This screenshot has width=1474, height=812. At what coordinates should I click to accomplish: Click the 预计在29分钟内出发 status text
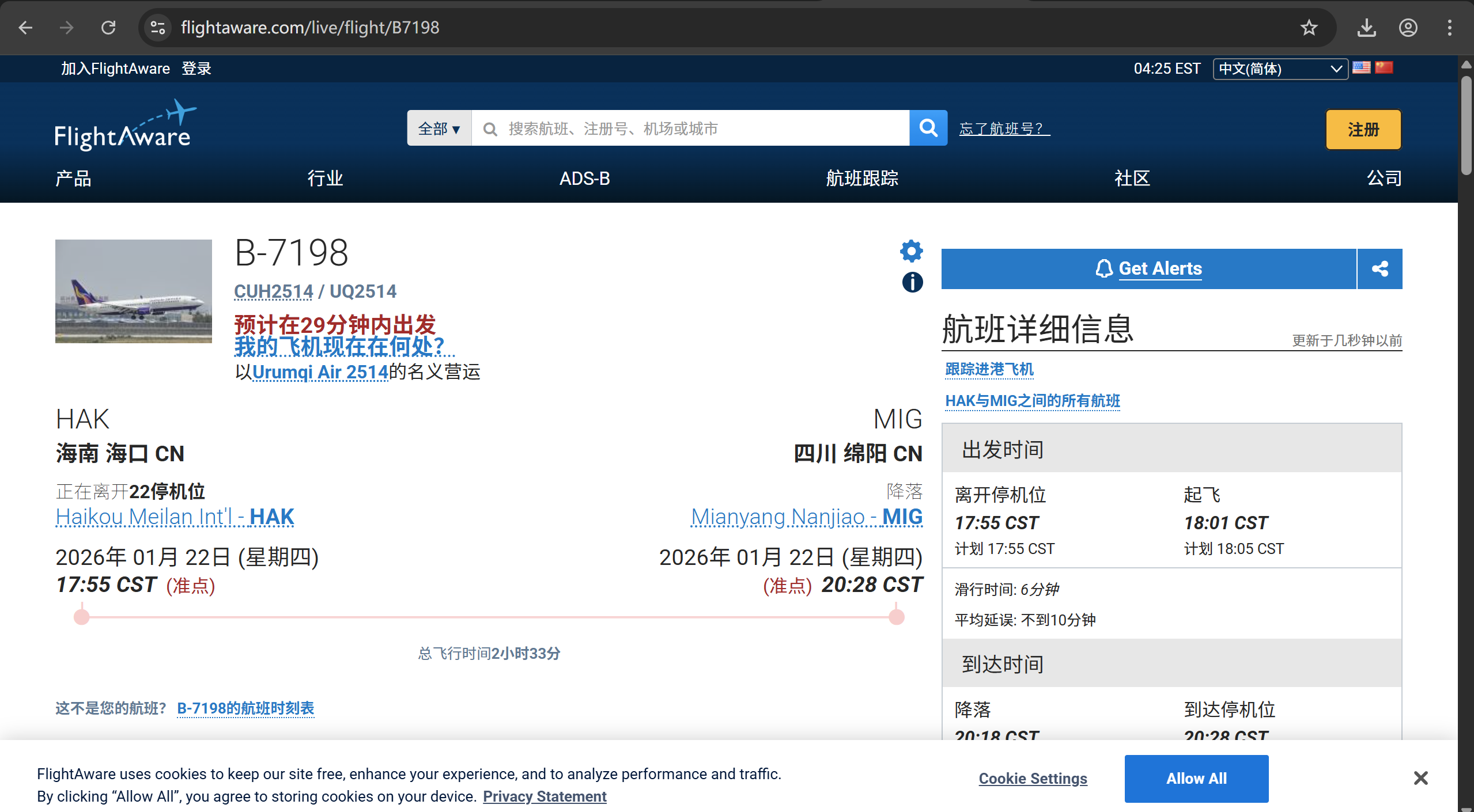pyautogui.click(x=335, y=325)
